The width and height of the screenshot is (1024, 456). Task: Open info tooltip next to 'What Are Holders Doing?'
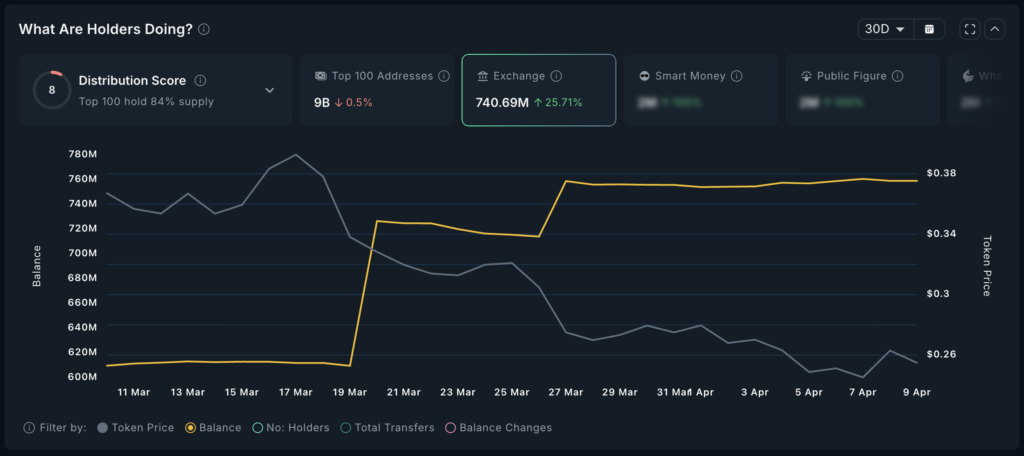click(x=204, y=29)
